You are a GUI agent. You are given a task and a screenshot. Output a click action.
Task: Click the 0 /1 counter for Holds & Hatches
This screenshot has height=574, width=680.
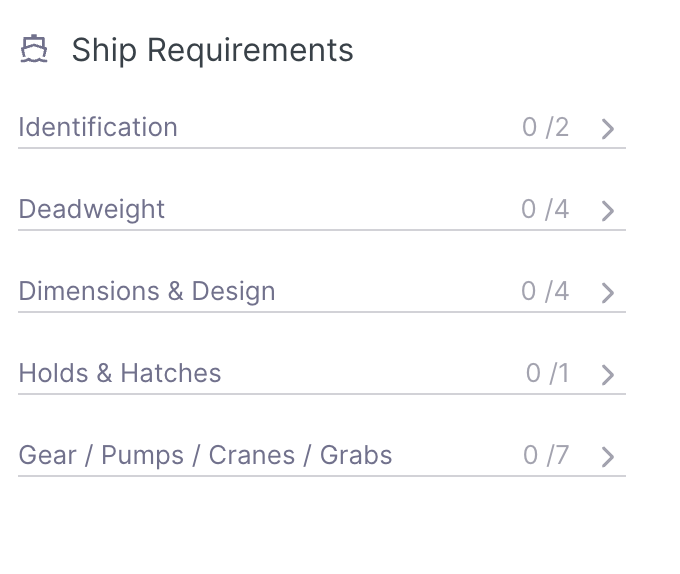click(547, 373)
